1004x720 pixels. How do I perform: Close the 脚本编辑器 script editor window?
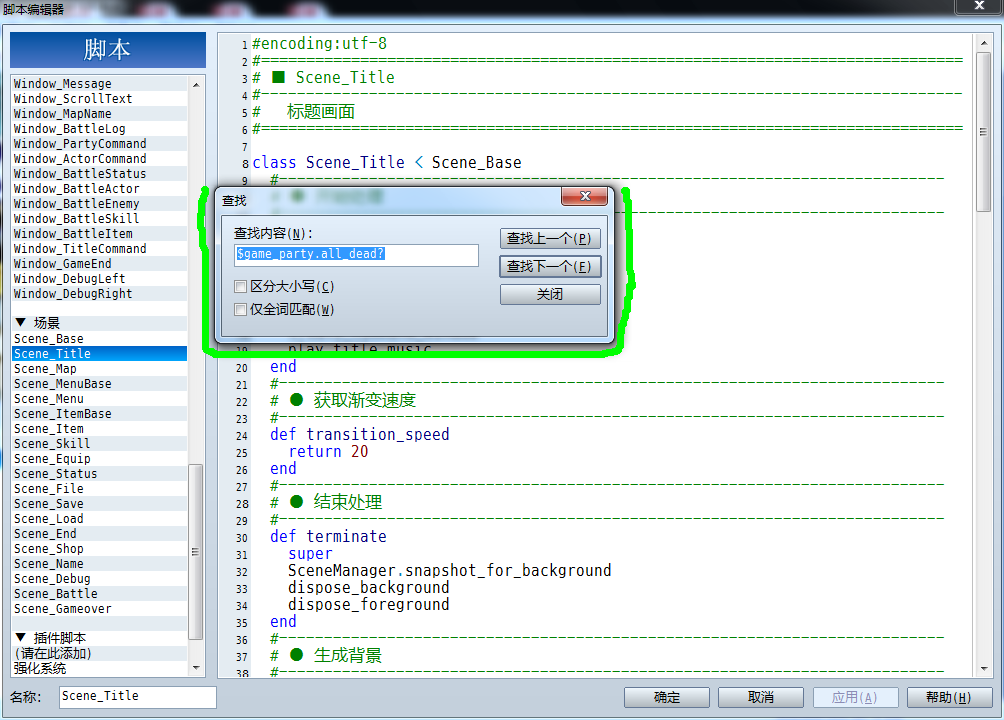click(979, 6)
